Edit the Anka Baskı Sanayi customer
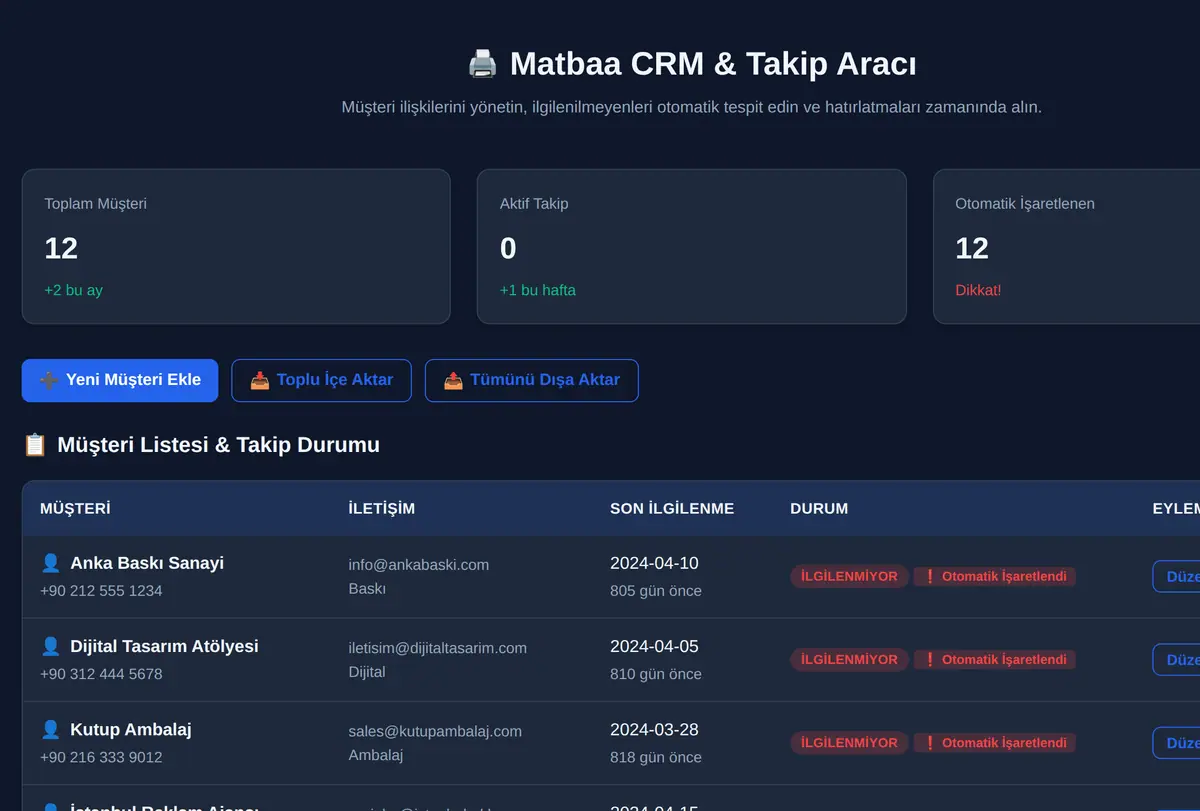1200x811 pixels. pyautogui.click(x=1177, y=576)
